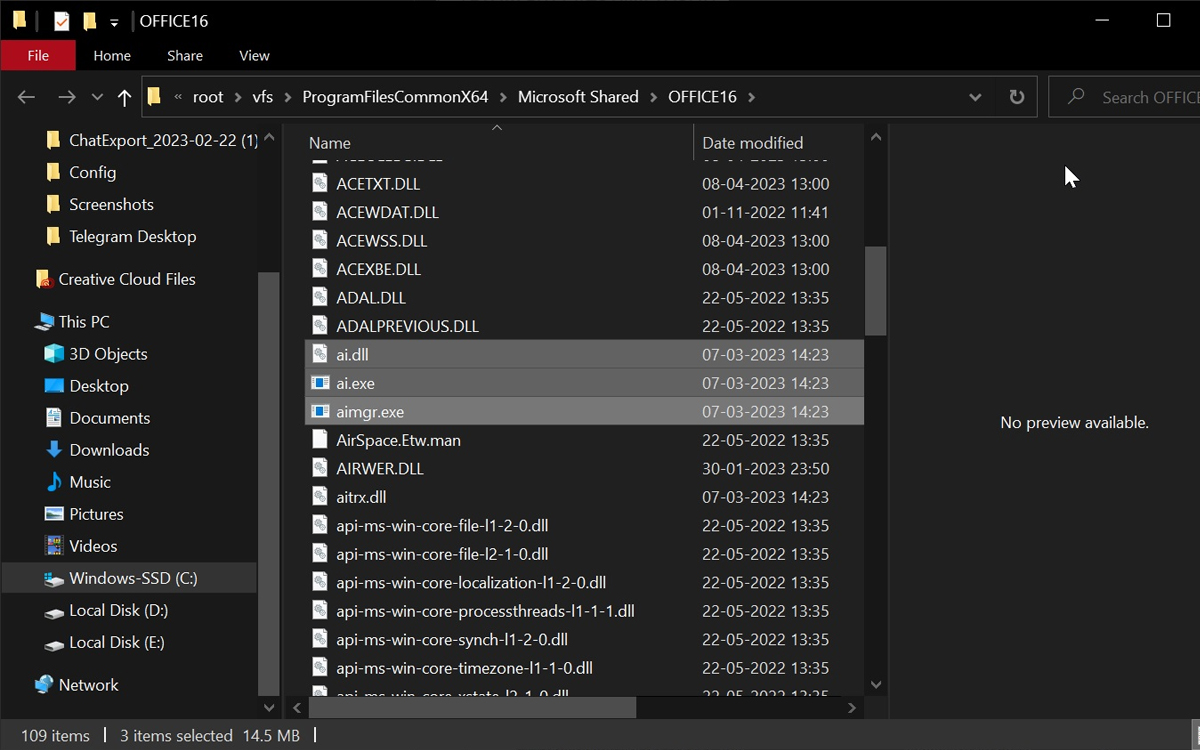This screenshot has height=750, width=1200.
Task: Click the AirSpace.Etw.man file icon
Action: point(320,439)
